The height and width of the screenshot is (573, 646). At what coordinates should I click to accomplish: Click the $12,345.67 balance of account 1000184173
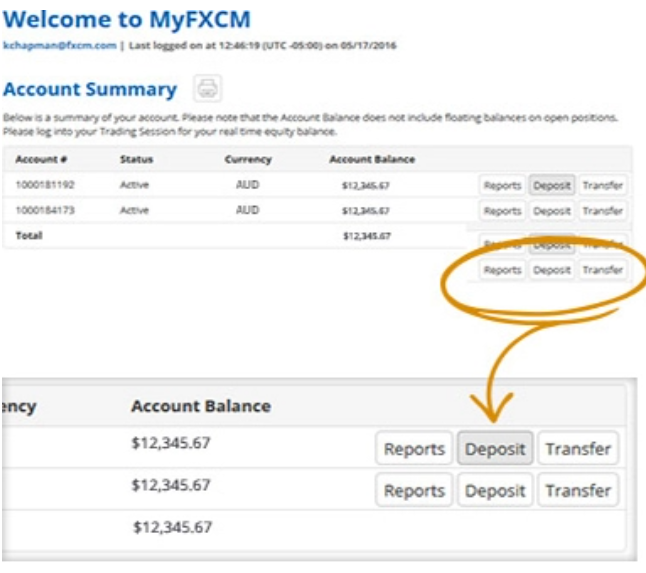tap(365, 211)
